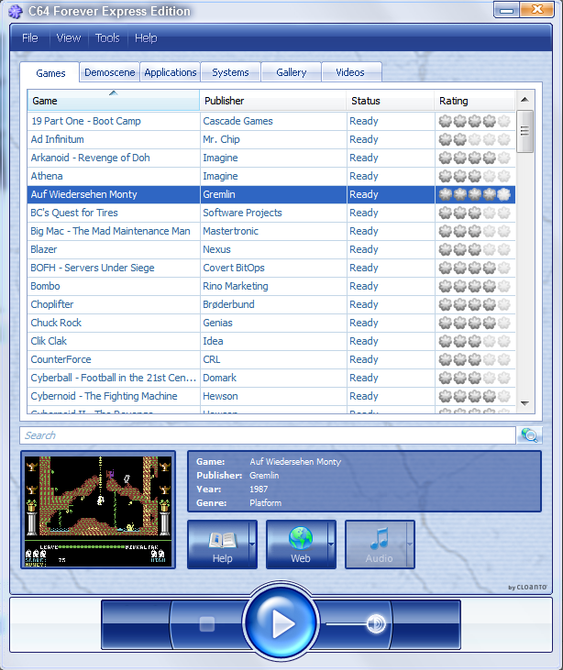Expand the Web button dropdown arrow
563x670 pixels.
331,545
